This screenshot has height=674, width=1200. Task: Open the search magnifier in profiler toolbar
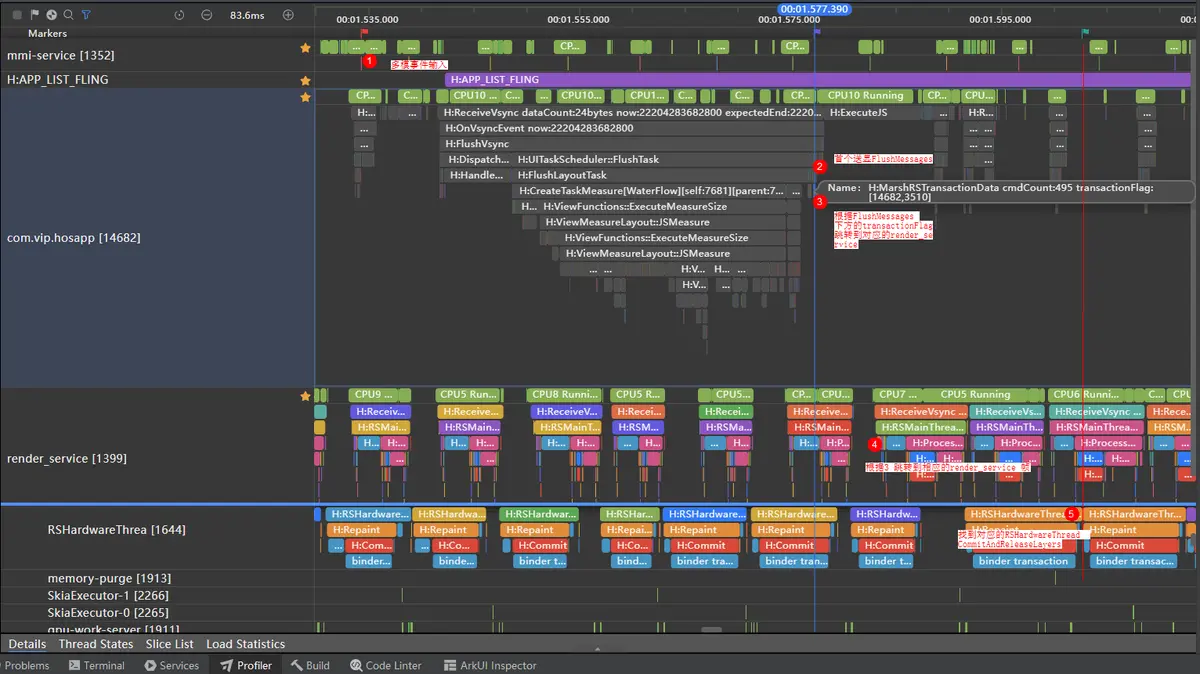[68, 15]
